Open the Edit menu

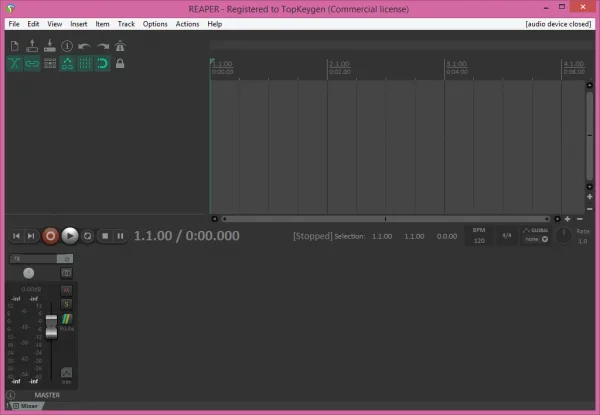[33, 24]
